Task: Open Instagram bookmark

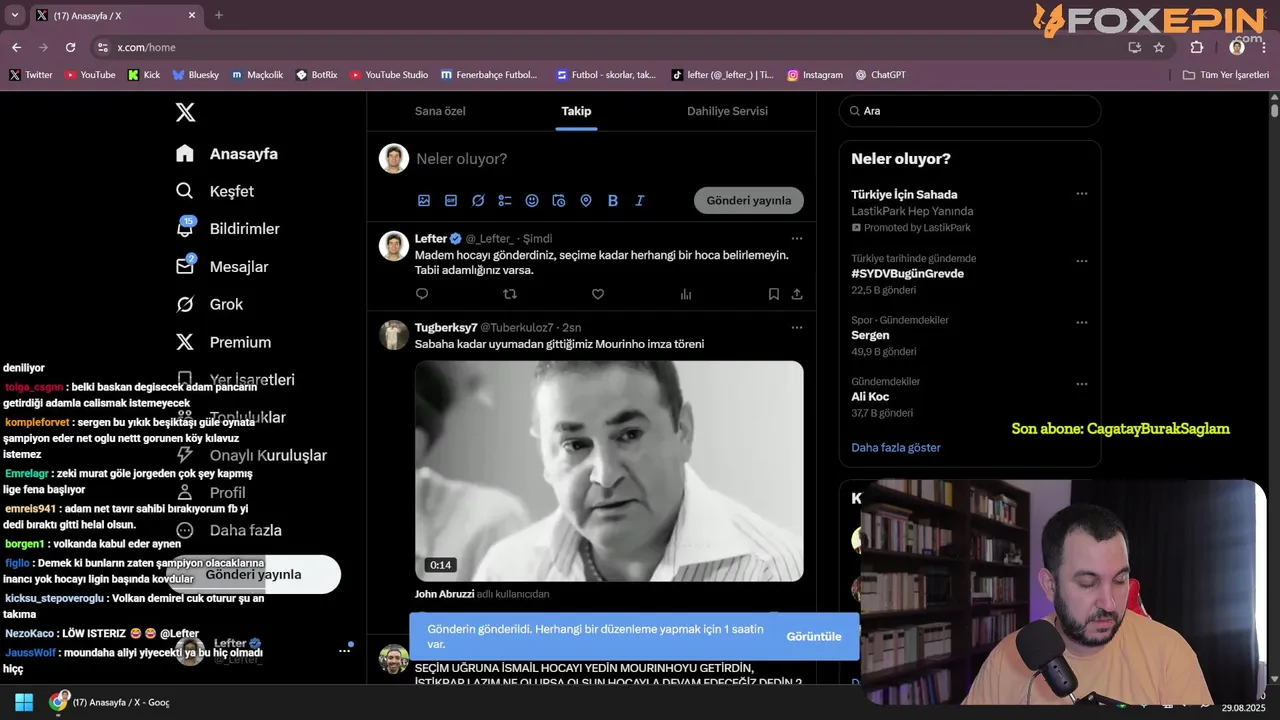Action: tap(815, 75)
